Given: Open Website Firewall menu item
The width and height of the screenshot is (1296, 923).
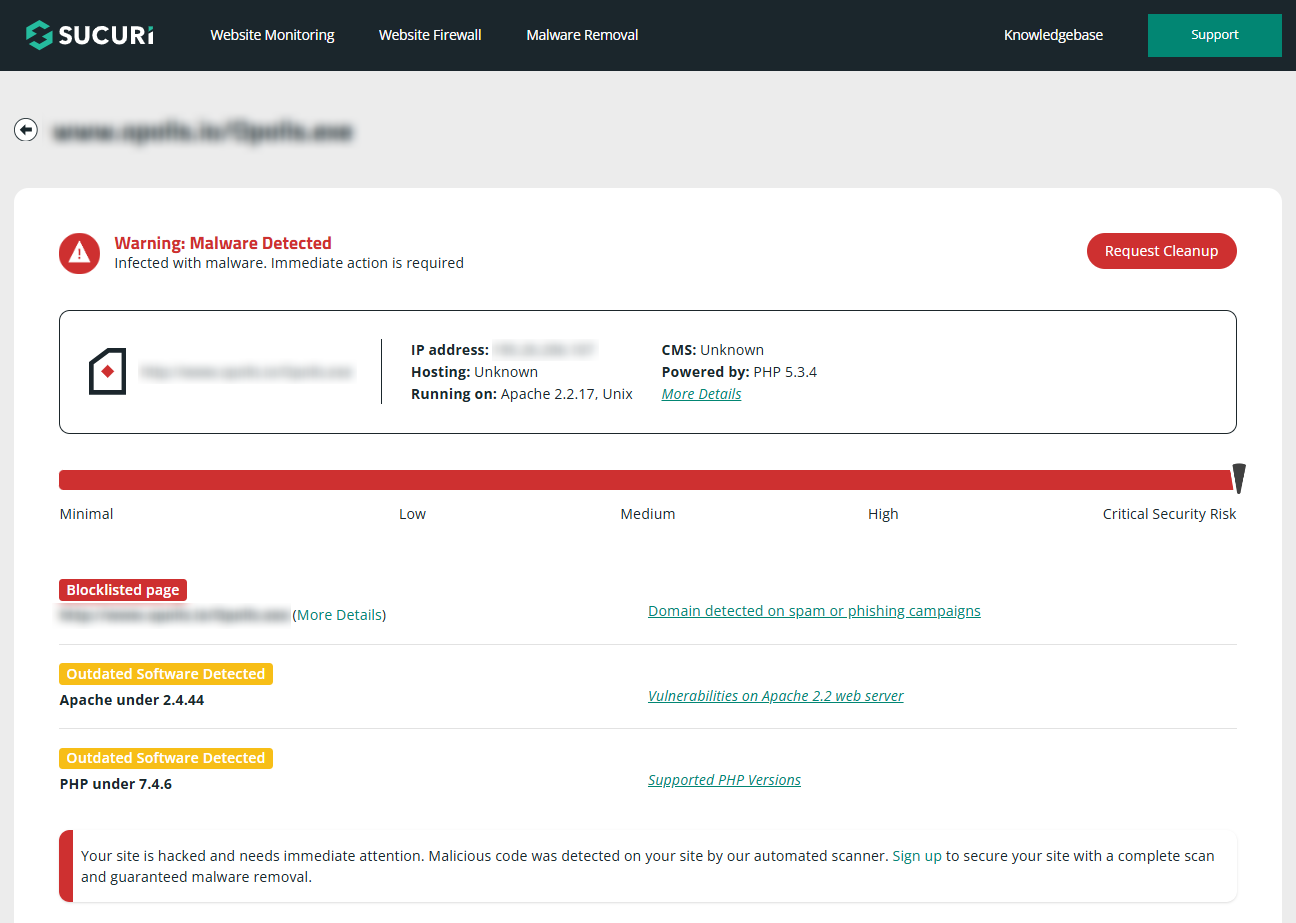Looking at the screenshot, I should tap(430, 35).
